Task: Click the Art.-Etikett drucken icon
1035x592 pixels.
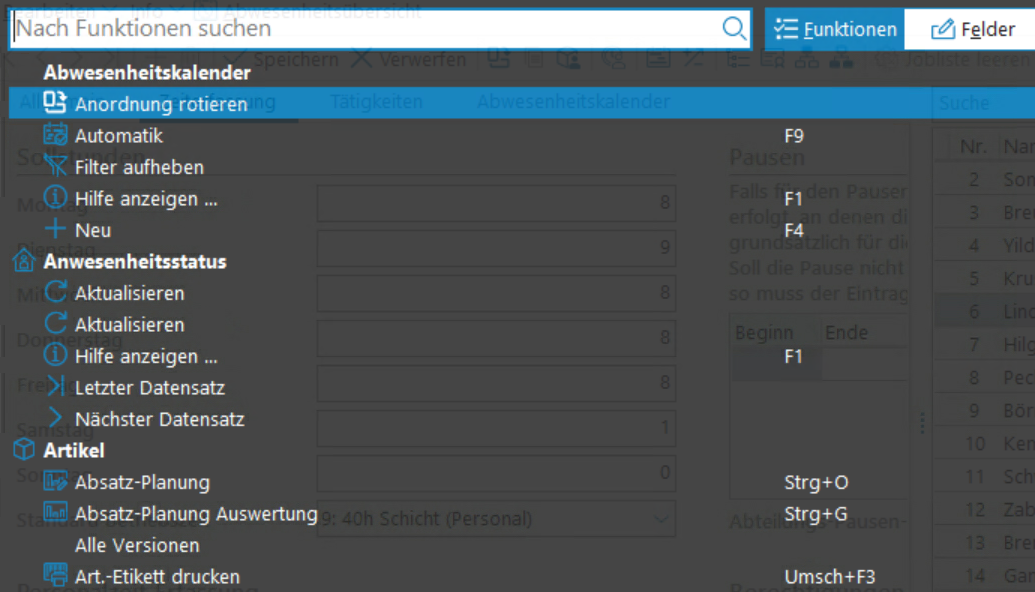Action: (55, 576)
